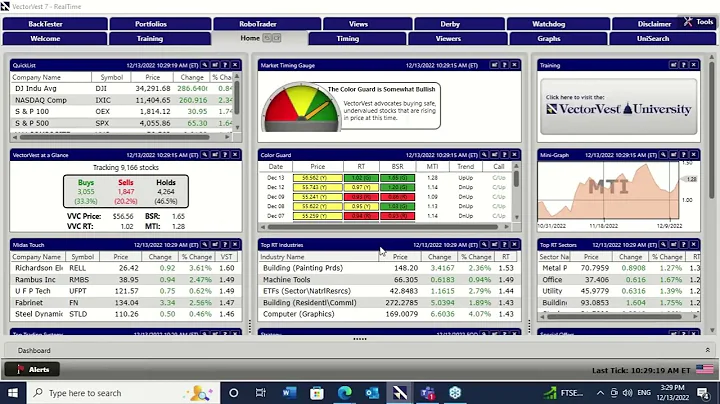Click the MTI mini-graph chart
Image resolution: width=720 pixels, height=404 pixels.
(x=609, y=191)
